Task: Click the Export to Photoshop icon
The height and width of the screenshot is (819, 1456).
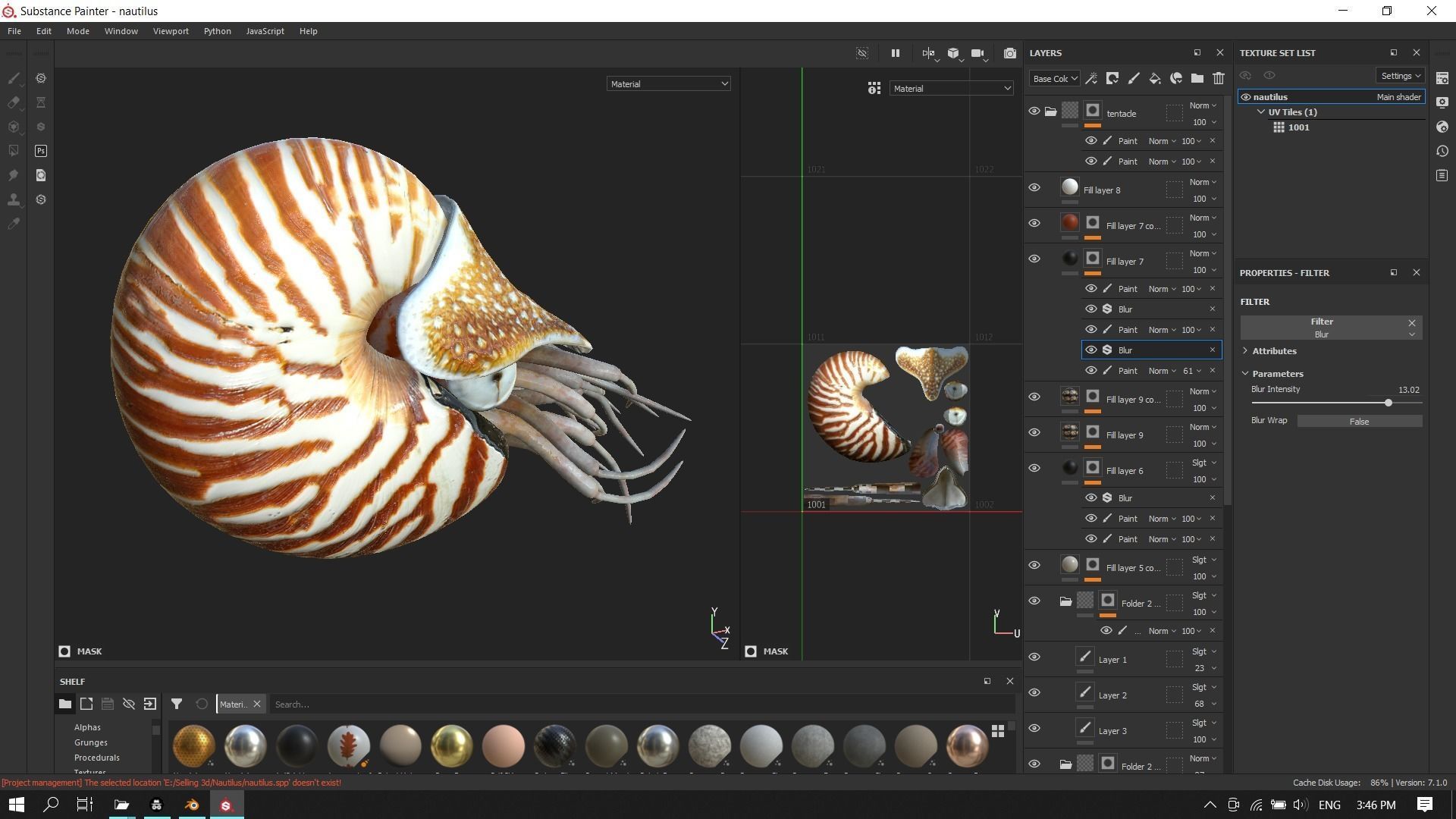Action: 41,151
